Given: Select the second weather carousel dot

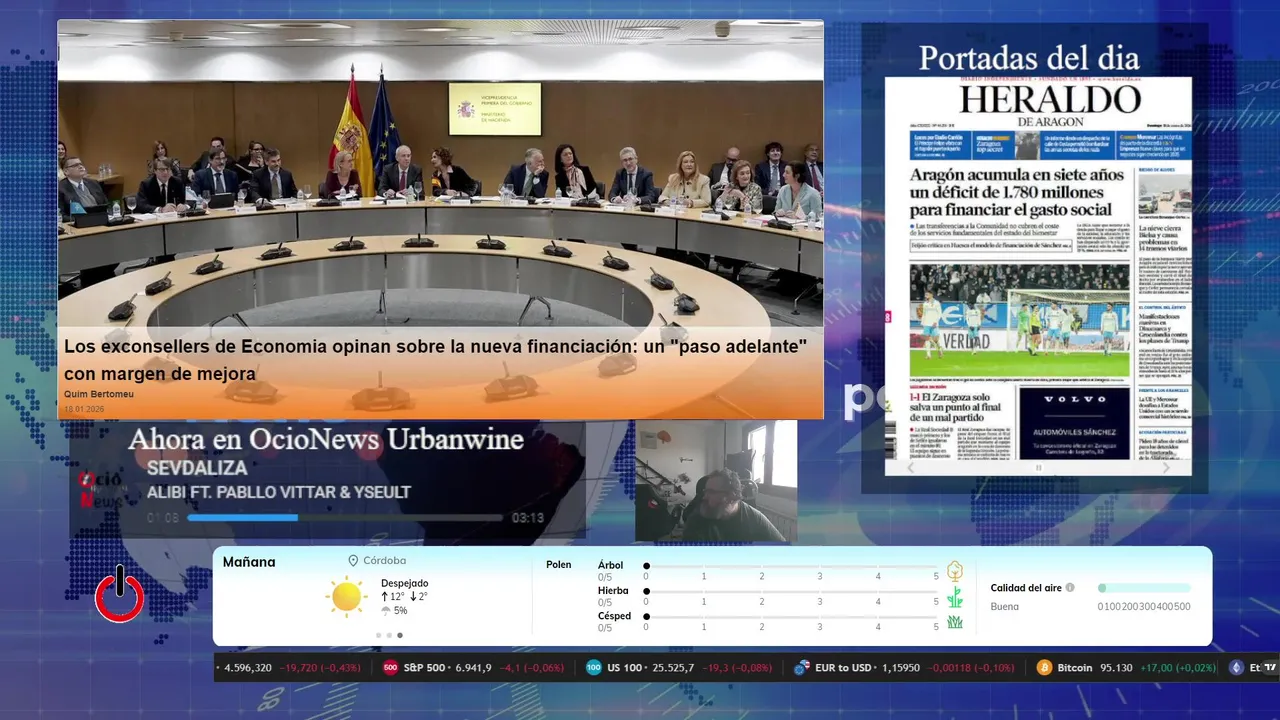Looking at the screenshot, I should pos(389,635).
